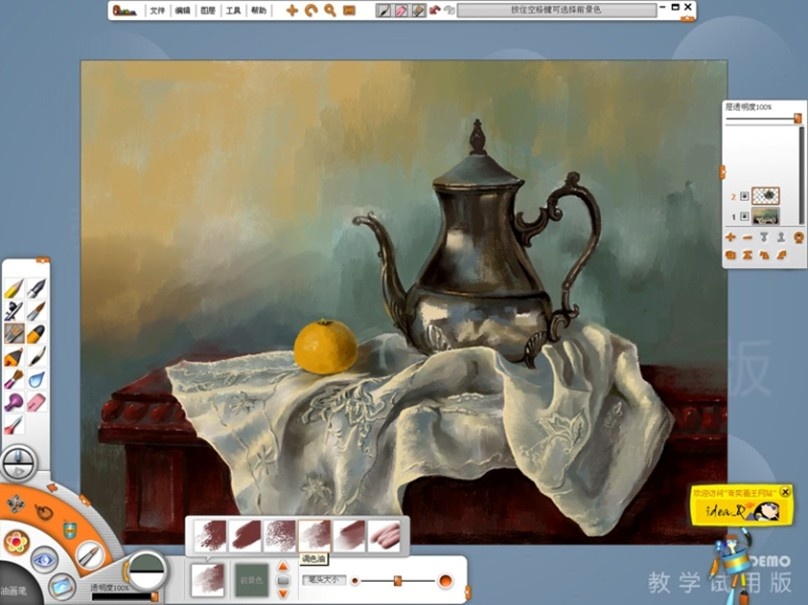Click the orange up arrow beside swatch

(283, 567)
